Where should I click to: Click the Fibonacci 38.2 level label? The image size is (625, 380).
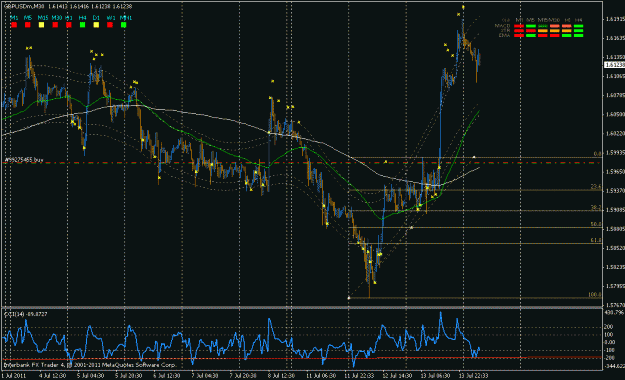coord(596,207)
